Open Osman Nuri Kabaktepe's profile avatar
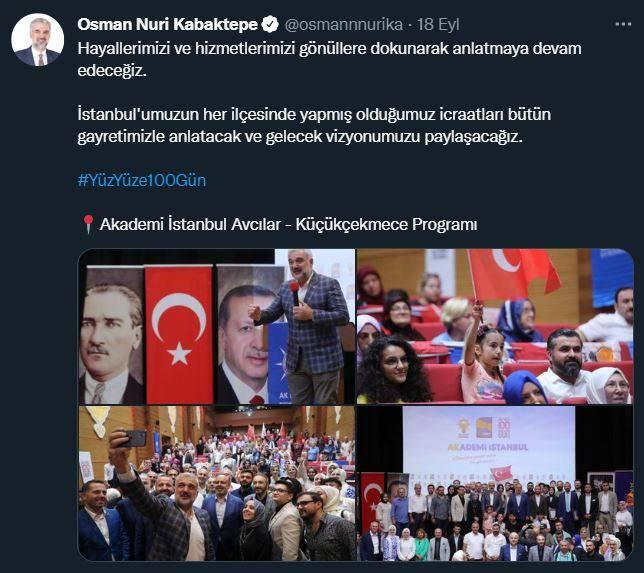Viewport: 644px width, 573px height. 37,39
